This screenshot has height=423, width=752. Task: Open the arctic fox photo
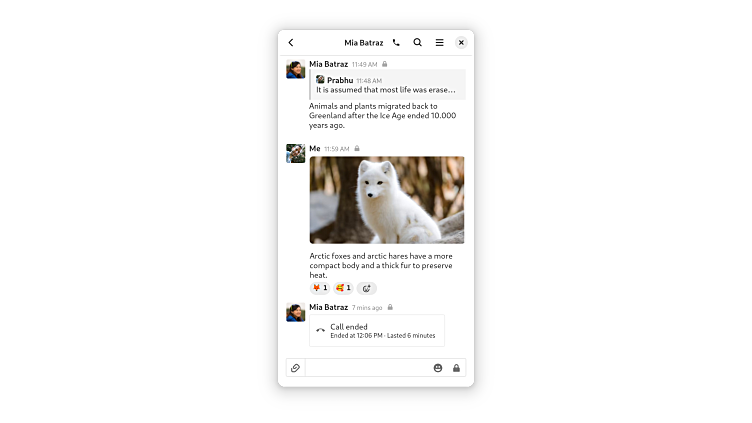[x=387, y=200]
